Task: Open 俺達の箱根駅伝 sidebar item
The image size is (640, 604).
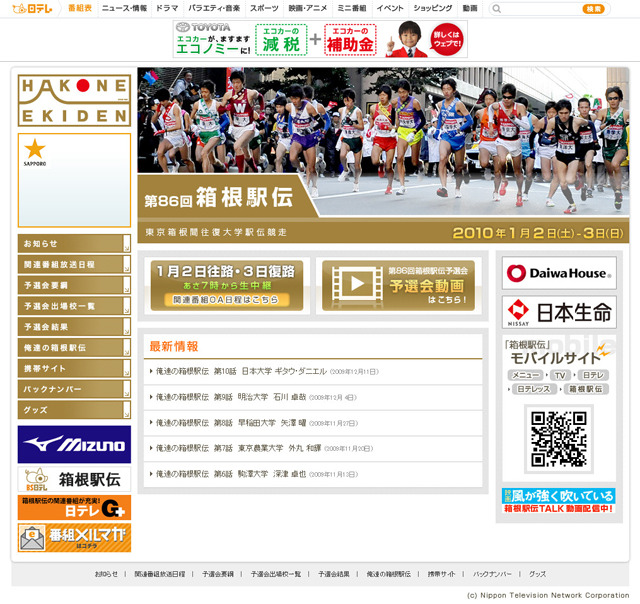Action: pos(74,347)
